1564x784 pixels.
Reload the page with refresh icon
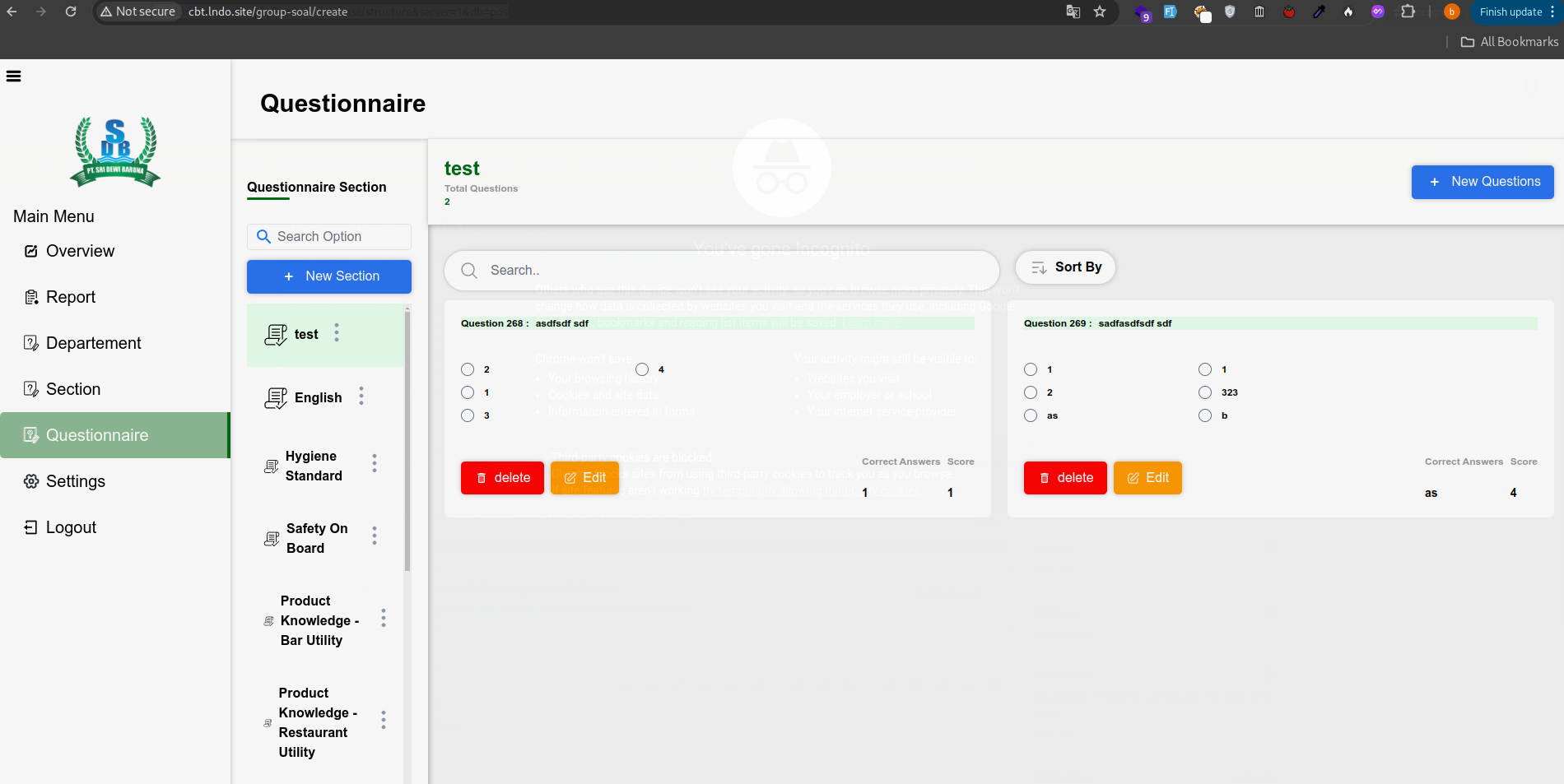click(x=71, y=12)
